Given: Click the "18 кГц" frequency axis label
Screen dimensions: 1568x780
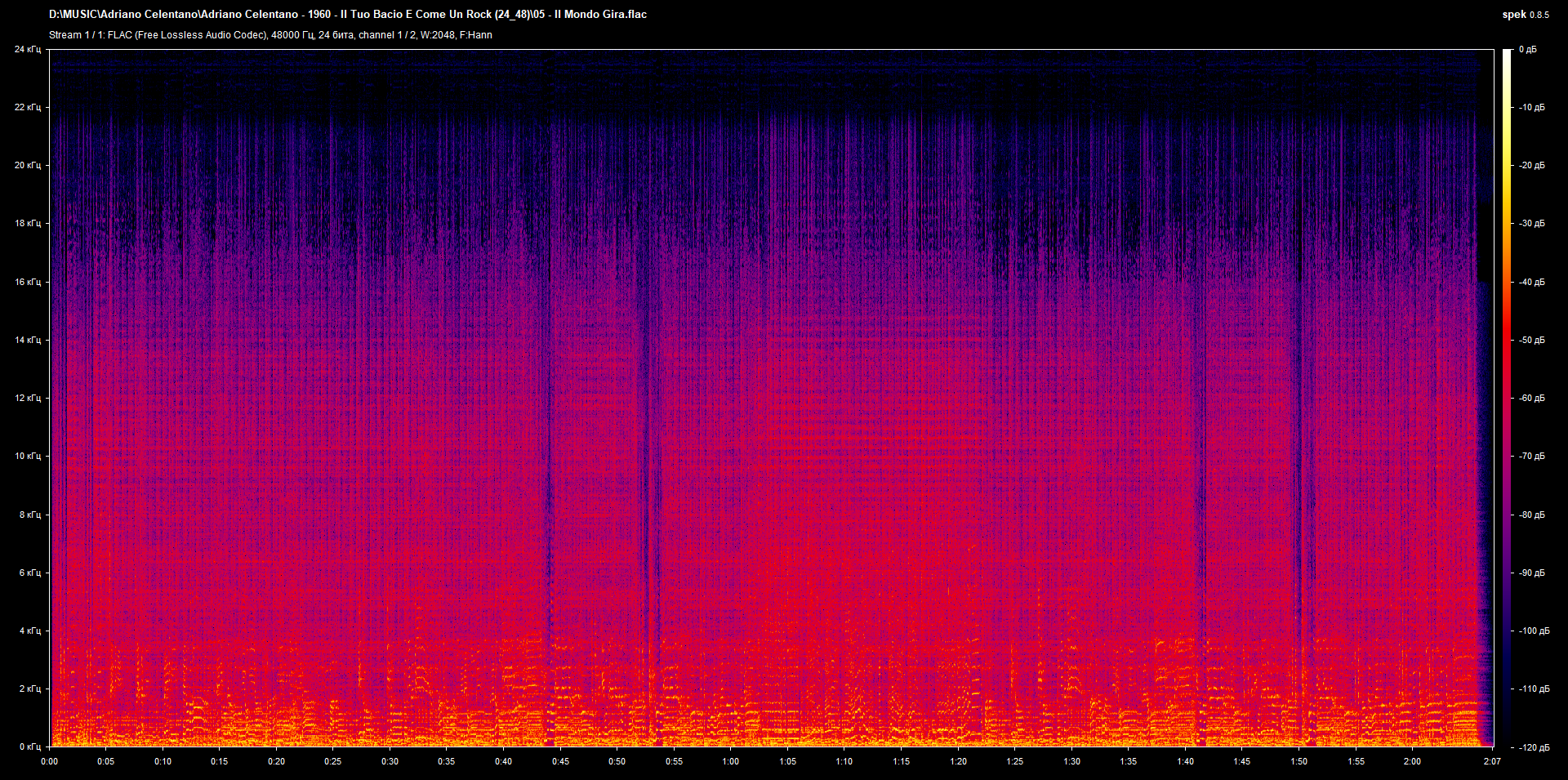Looking at the screenshot, I should pos(28,224).
